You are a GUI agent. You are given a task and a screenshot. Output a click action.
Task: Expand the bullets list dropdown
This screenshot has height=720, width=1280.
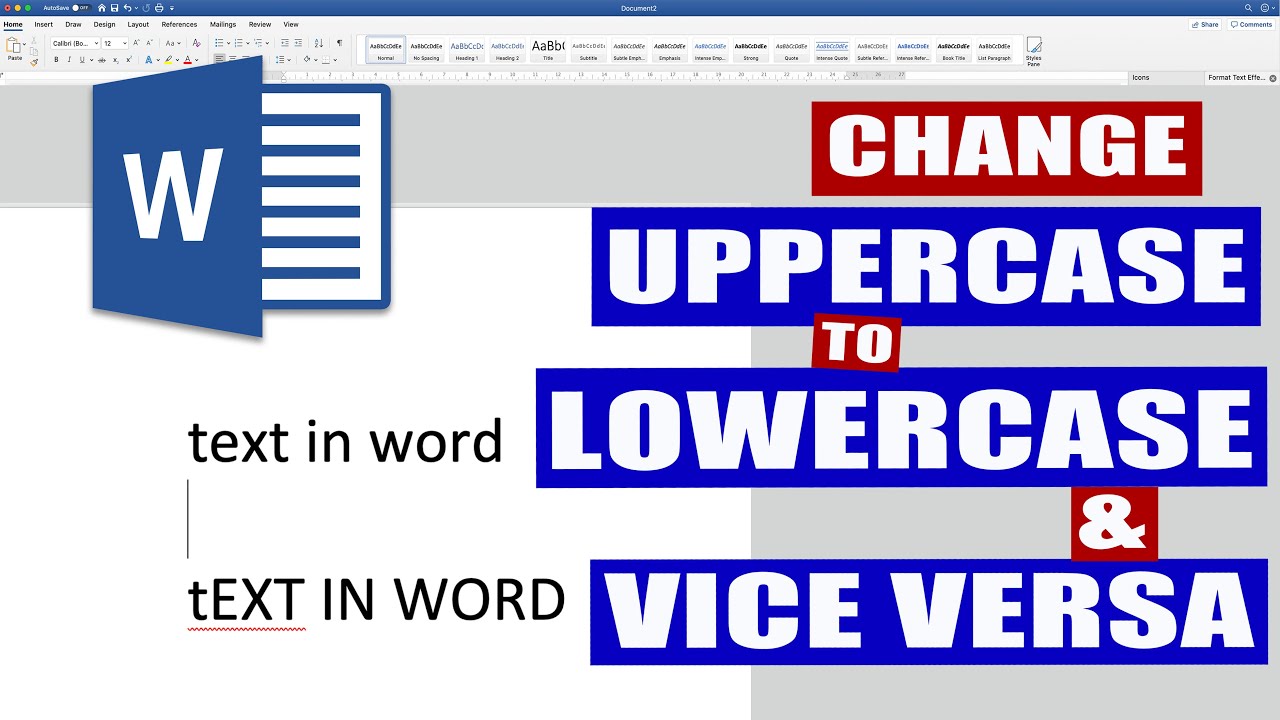tap(229, 43)
